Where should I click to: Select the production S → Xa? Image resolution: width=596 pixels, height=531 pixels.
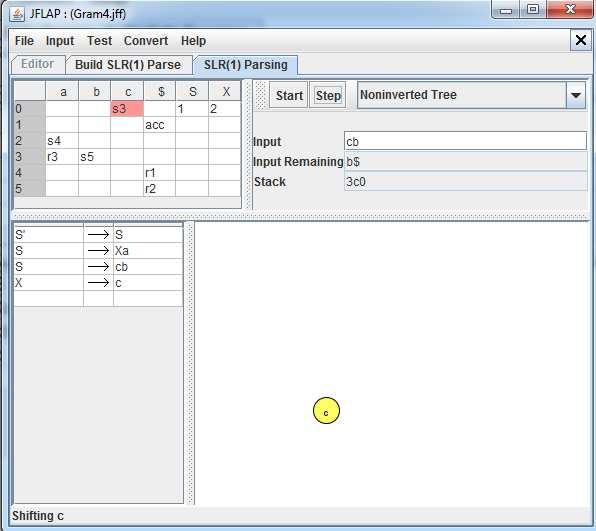coord(98,250)
